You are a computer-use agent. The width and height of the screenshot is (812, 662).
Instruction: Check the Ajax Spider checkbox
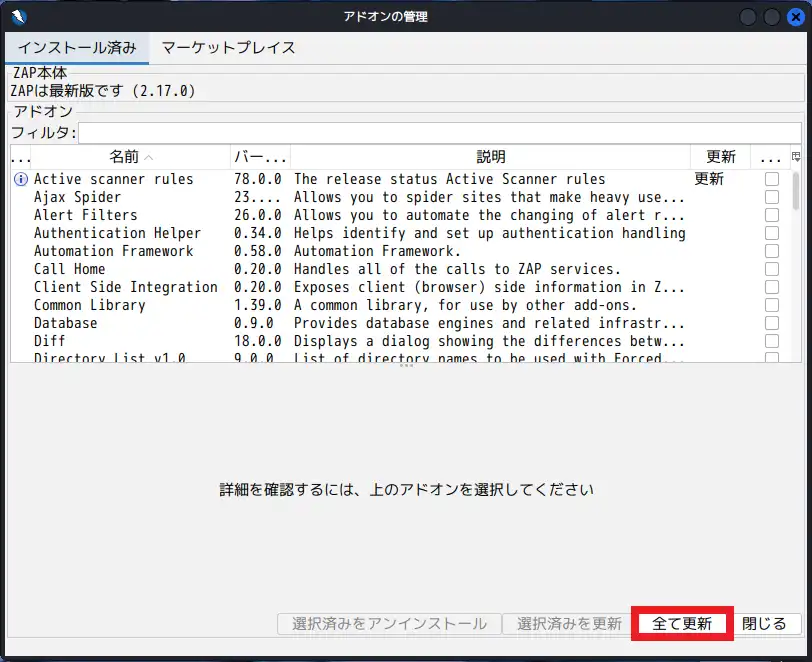pyautogui.click(x=771, y=197)
